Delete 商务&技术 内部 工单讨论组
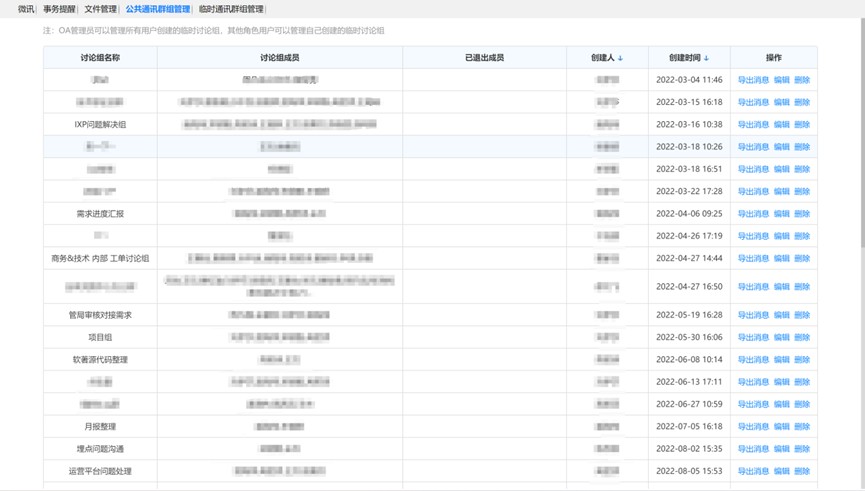Viewport: 865px width, 491px height. tap(802, 258)
